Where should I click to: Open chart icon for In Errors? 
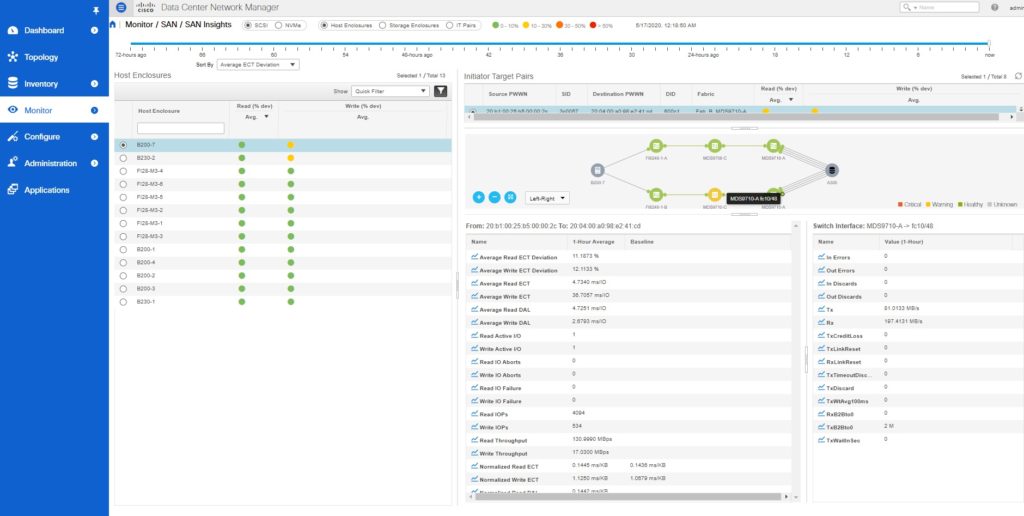(821, 257)
